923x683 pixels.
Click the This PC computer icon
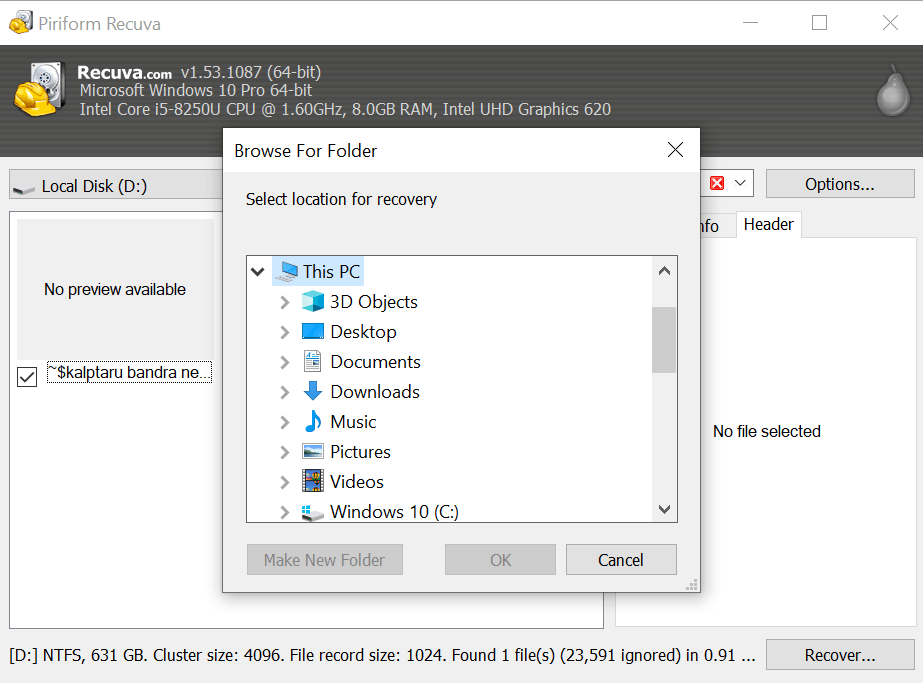coord(288,271)
